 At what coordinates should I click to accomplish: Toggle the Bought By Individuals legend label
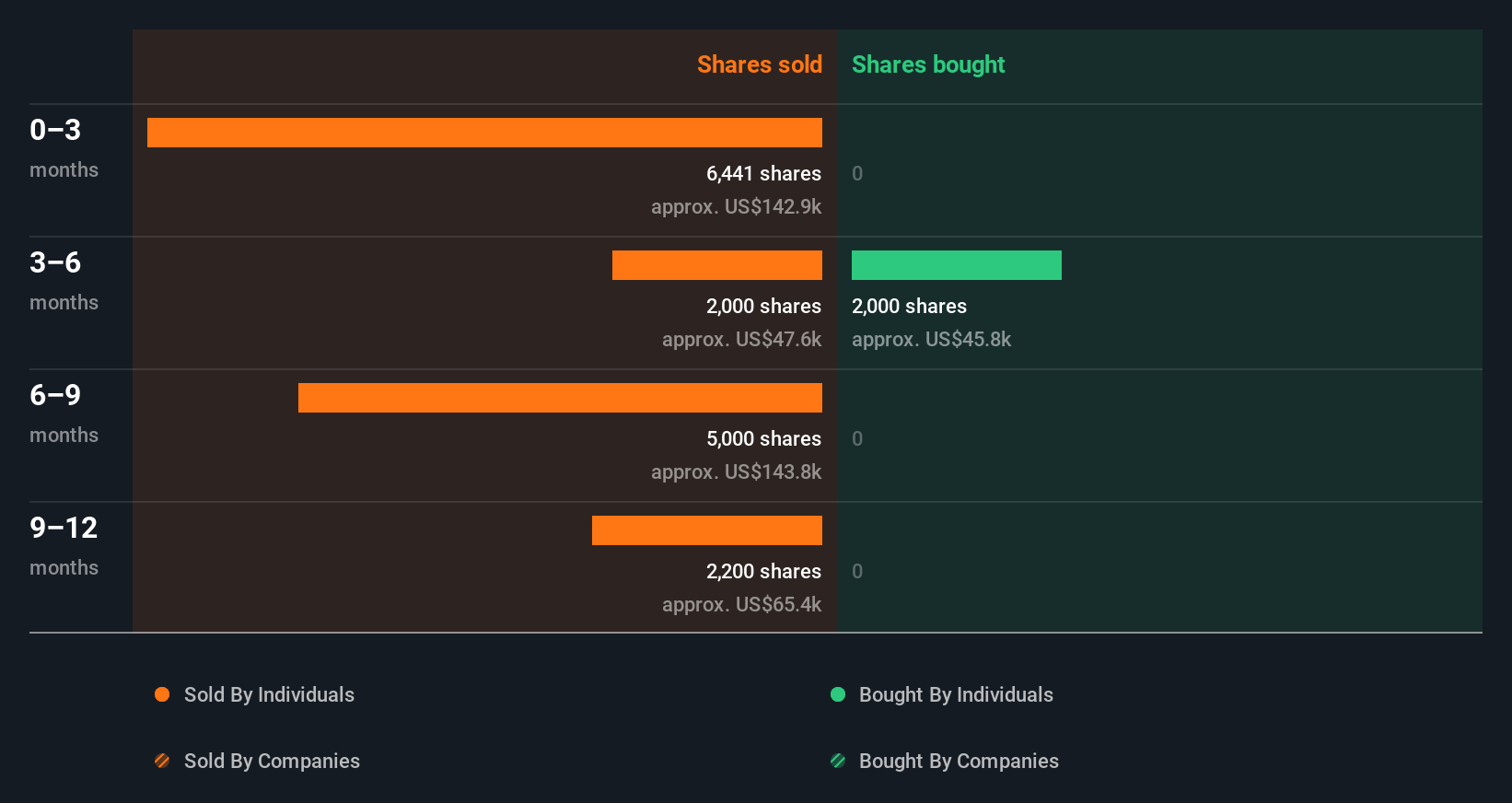(956, 694)
